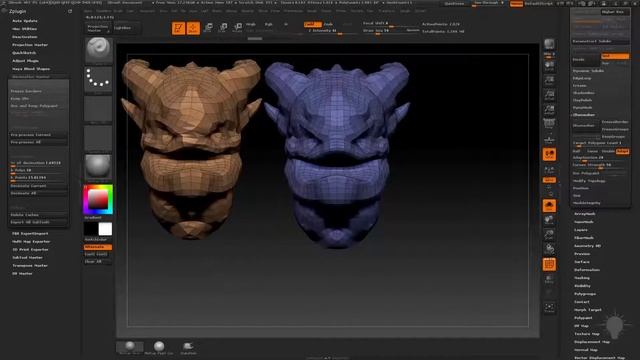Toggle the Transp transparency icon
The image size is (640, 360).
(549, 279)
